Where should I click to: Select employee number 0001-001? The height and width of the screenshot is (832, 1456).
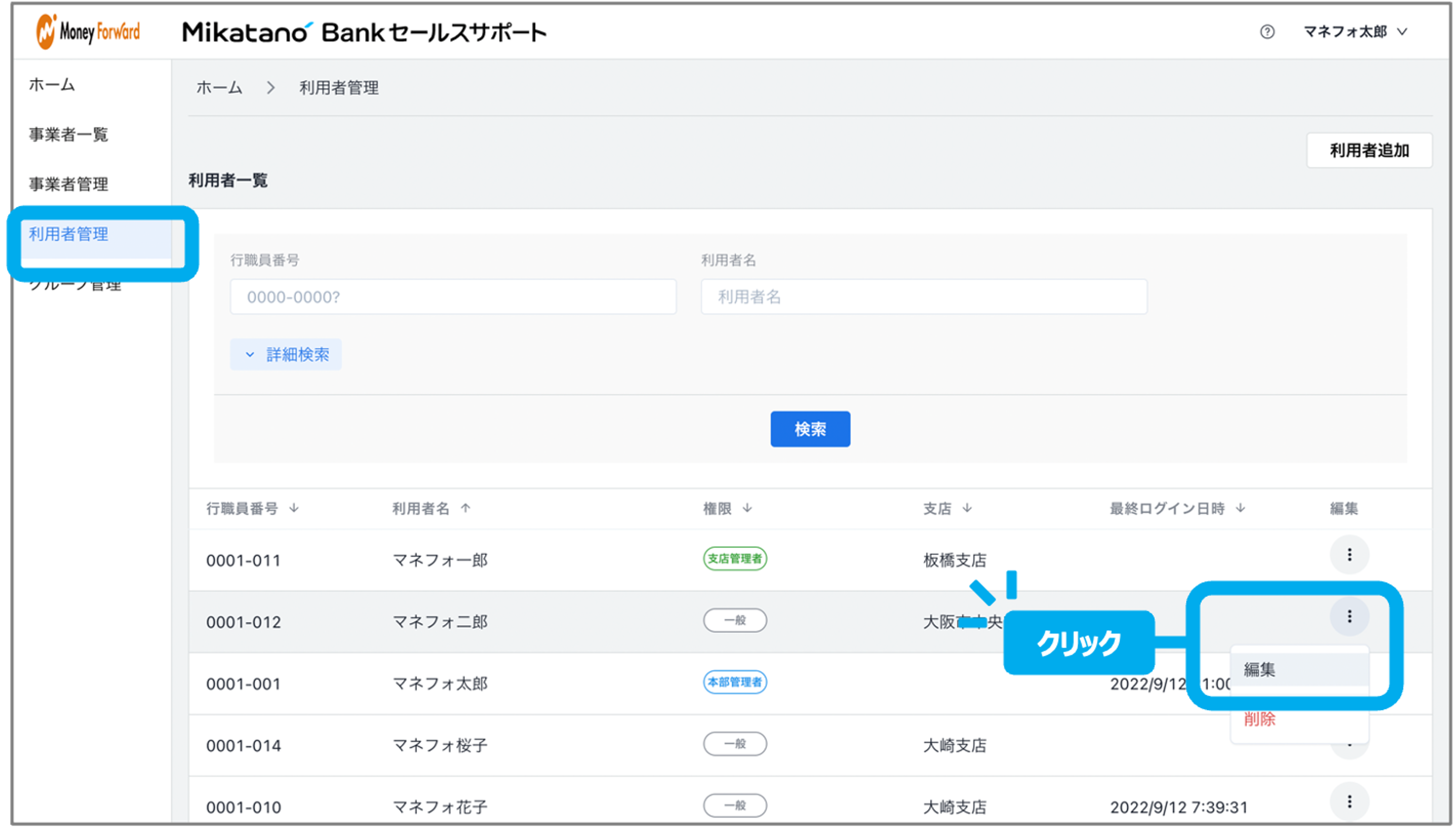click(x=243, y=684)
